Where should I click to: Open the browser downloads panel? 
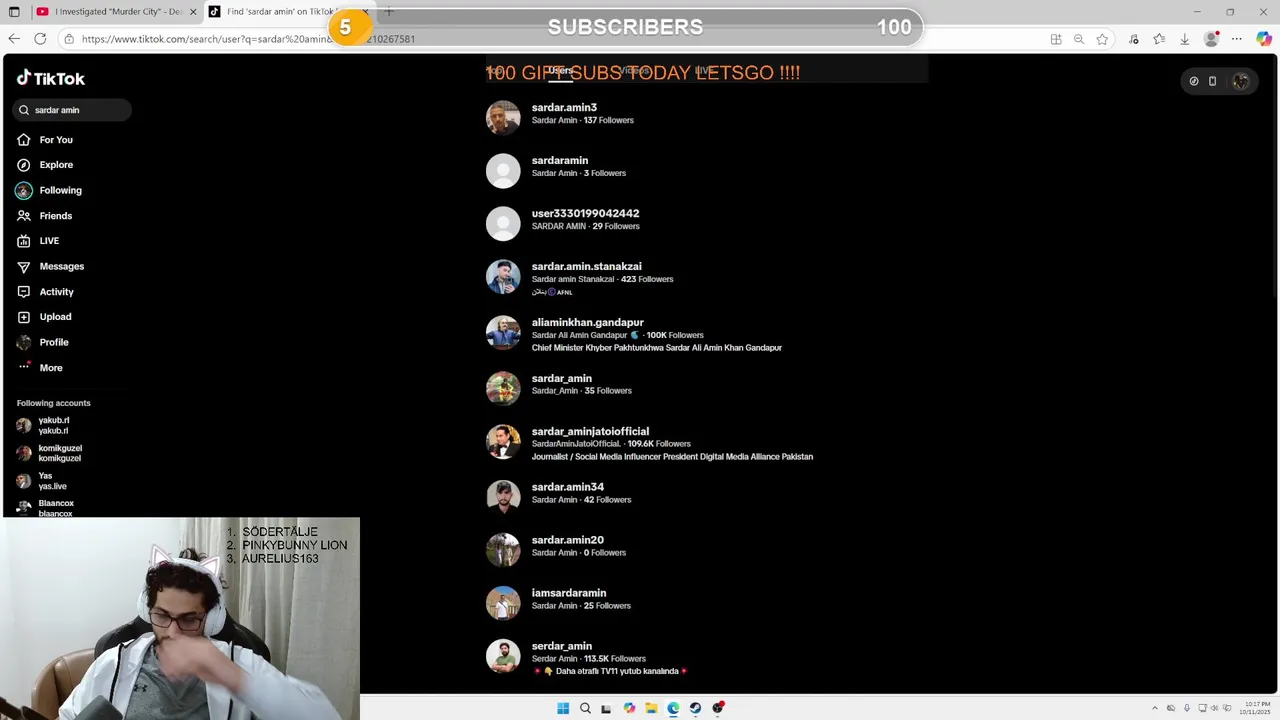(1185, 39)
